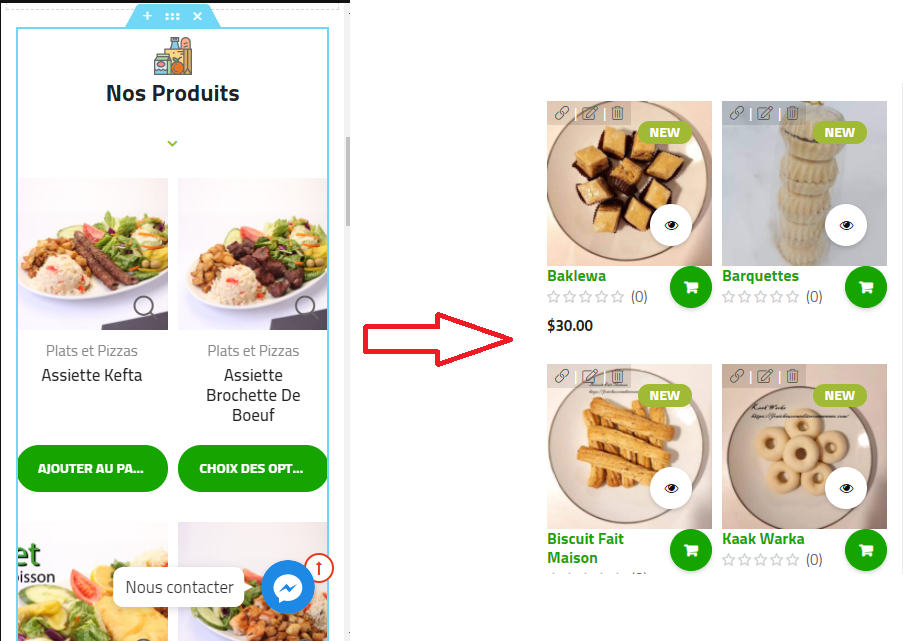903x641 pixels.
Task: Add Baklewa to cart with green cart icon
Action: tap(691, 287)
